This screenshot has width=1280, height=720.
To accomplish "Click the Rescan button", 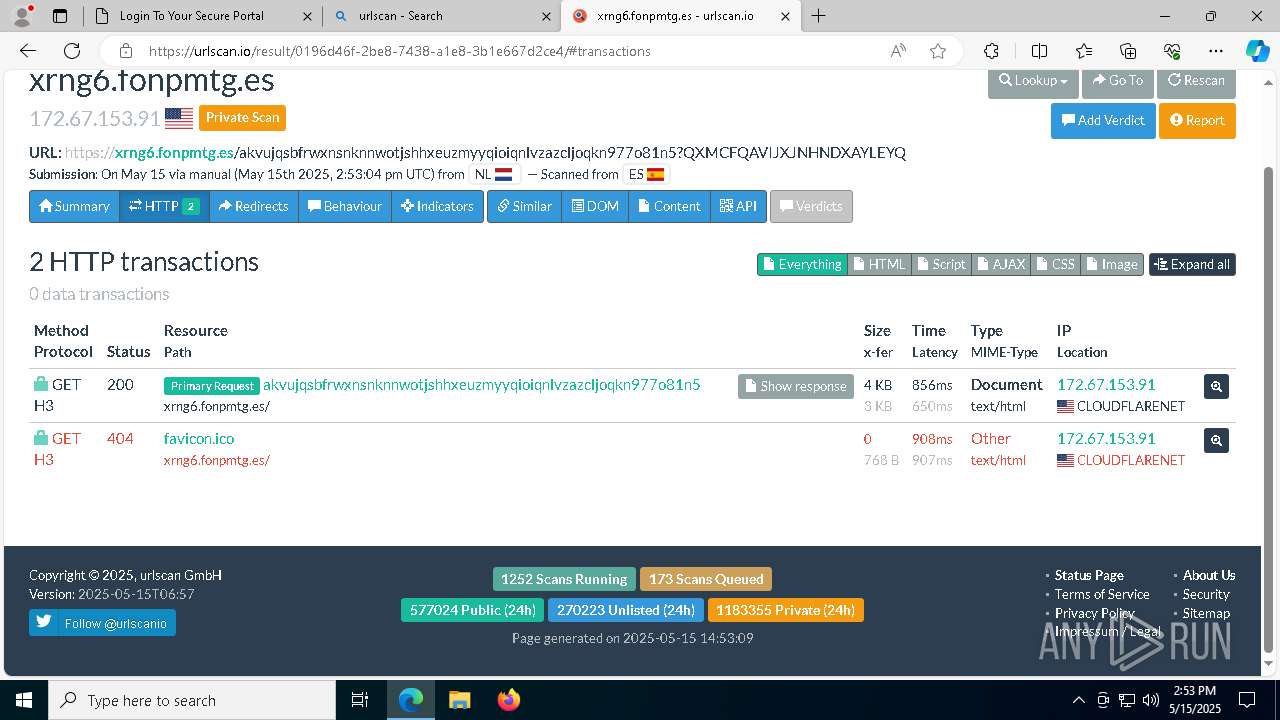I will pos(1196,81).
